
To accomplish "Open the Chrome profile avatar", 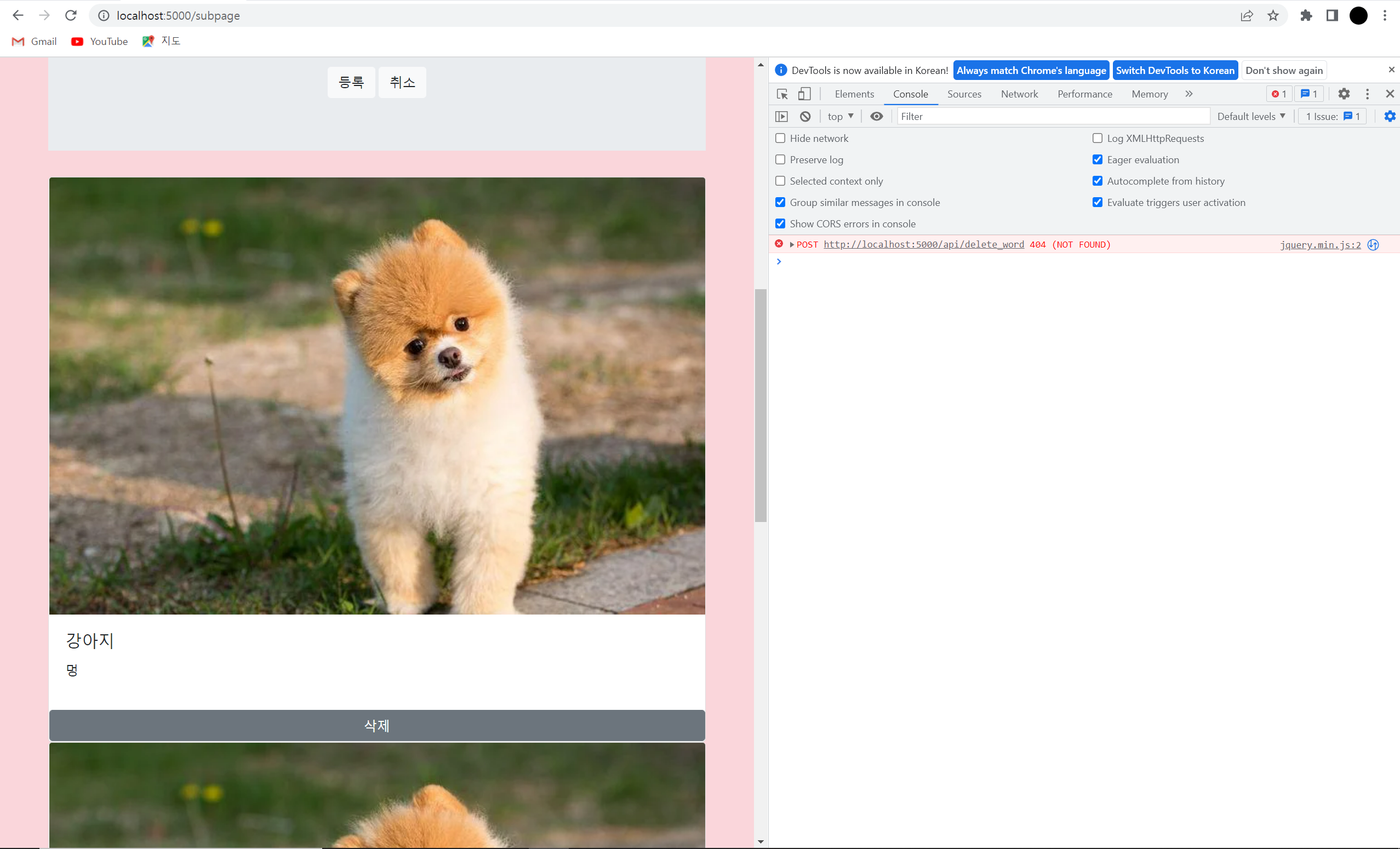I will click(1358, 15).
